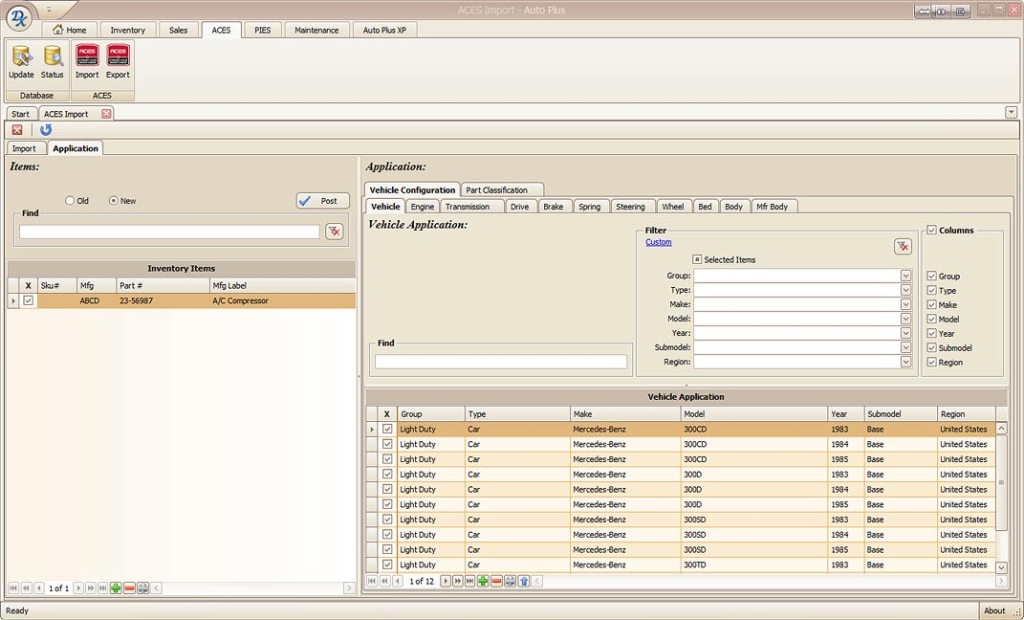Viewport: 1024px width, 620px height.
Task: Sort inventory by Part # column header
Action: point(163,286)
